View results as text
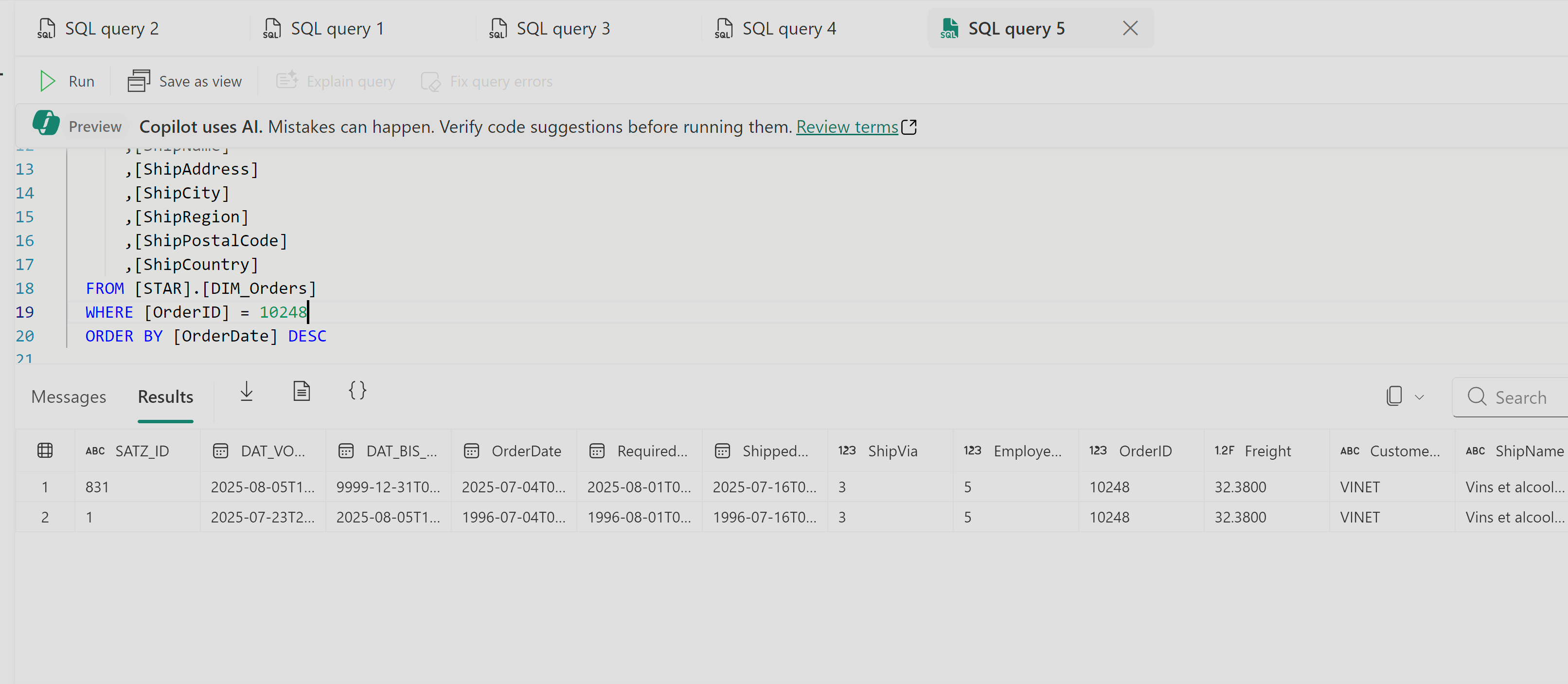1568x684 pixels. 302,392
